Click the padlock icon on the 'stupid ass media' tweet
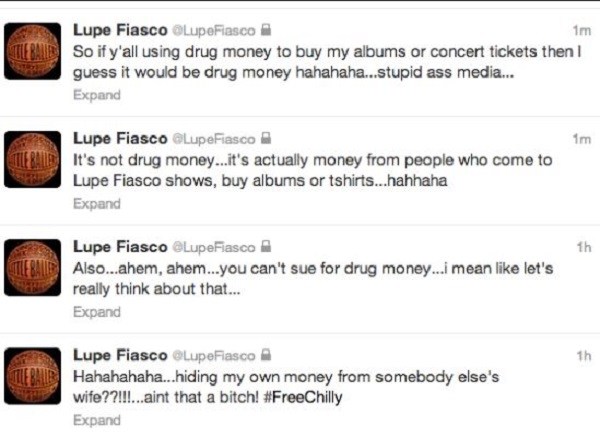The height and width of the screenshot is (438, 600). (x=266, y=30)
